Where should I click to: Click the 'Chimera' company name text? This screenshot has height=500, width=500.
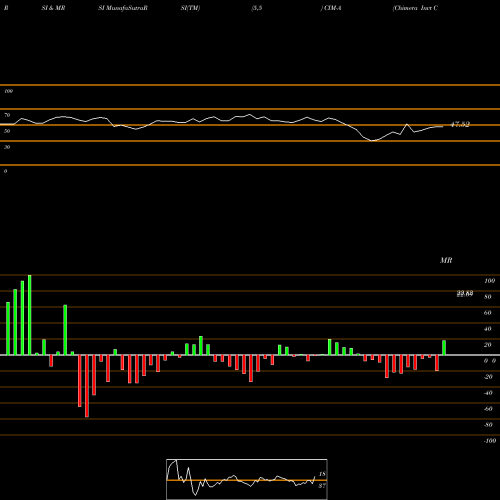406,8
